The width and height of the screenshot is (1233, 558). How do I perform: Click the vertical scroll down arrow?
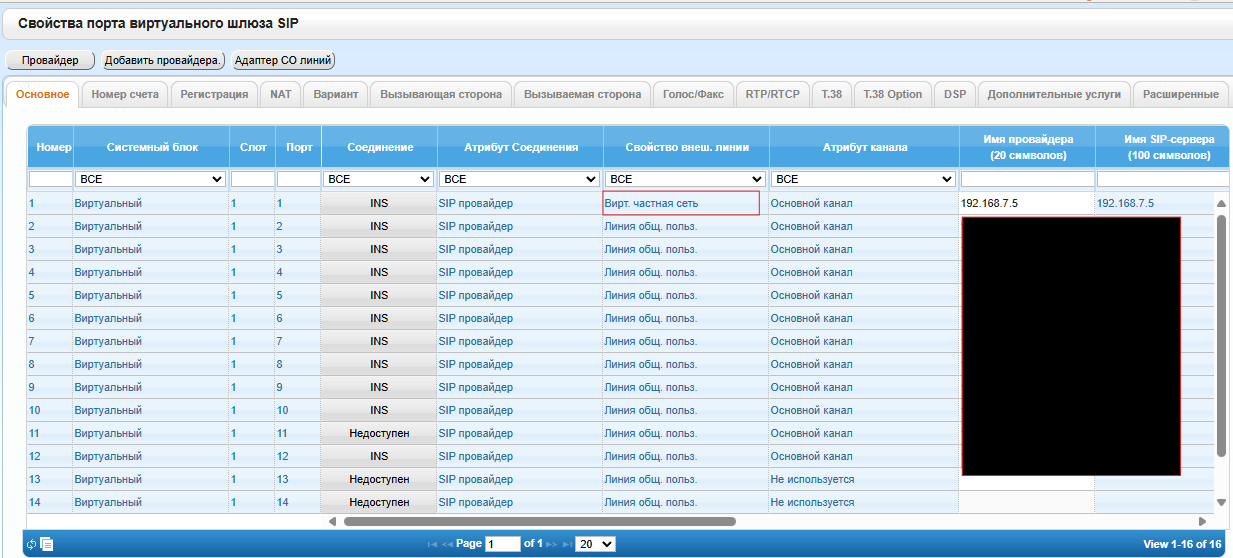coord(1220,502)
